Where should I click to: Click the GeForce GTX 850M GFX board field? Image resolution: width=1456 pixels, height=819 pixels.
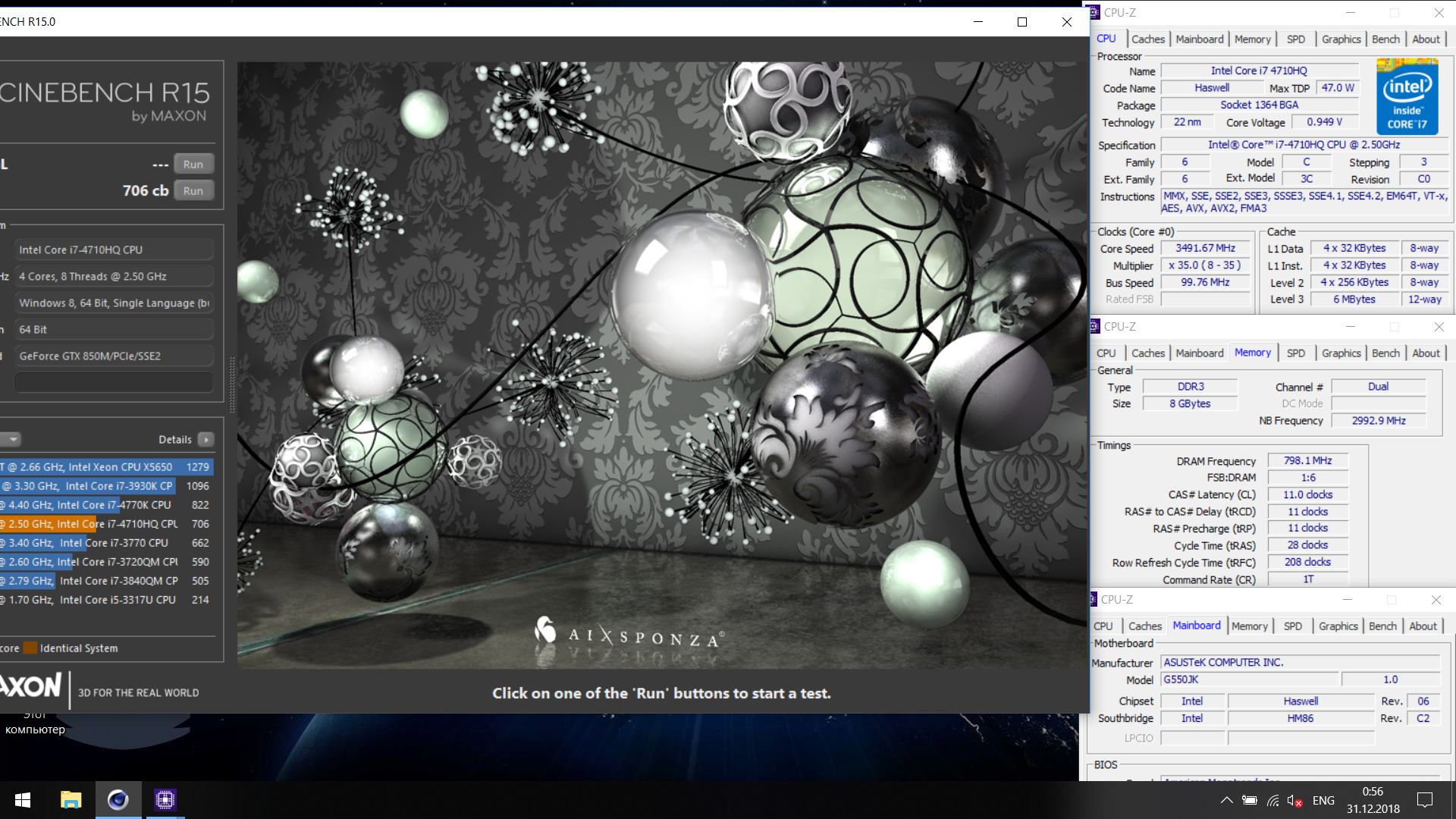click(114, 356)
